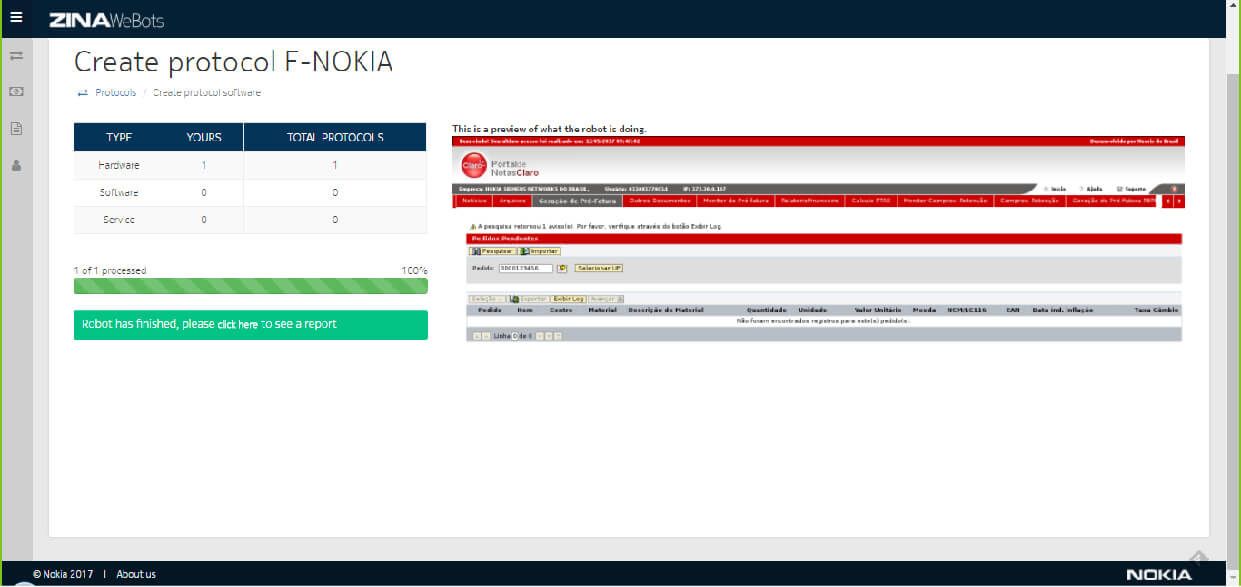Click the Nokia logo in footer
This screenshot has width=1241, height=587.
(1158, 574)
